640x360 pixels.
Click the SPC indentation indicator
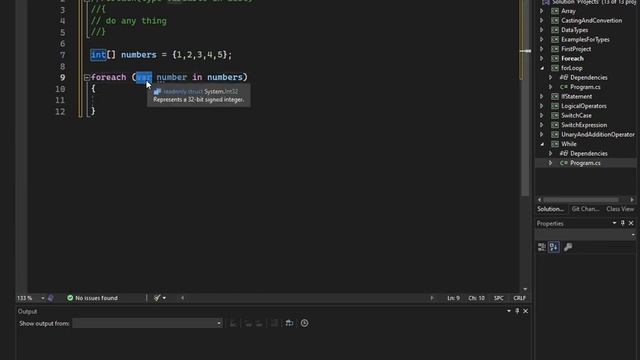(x=499, y=298)
